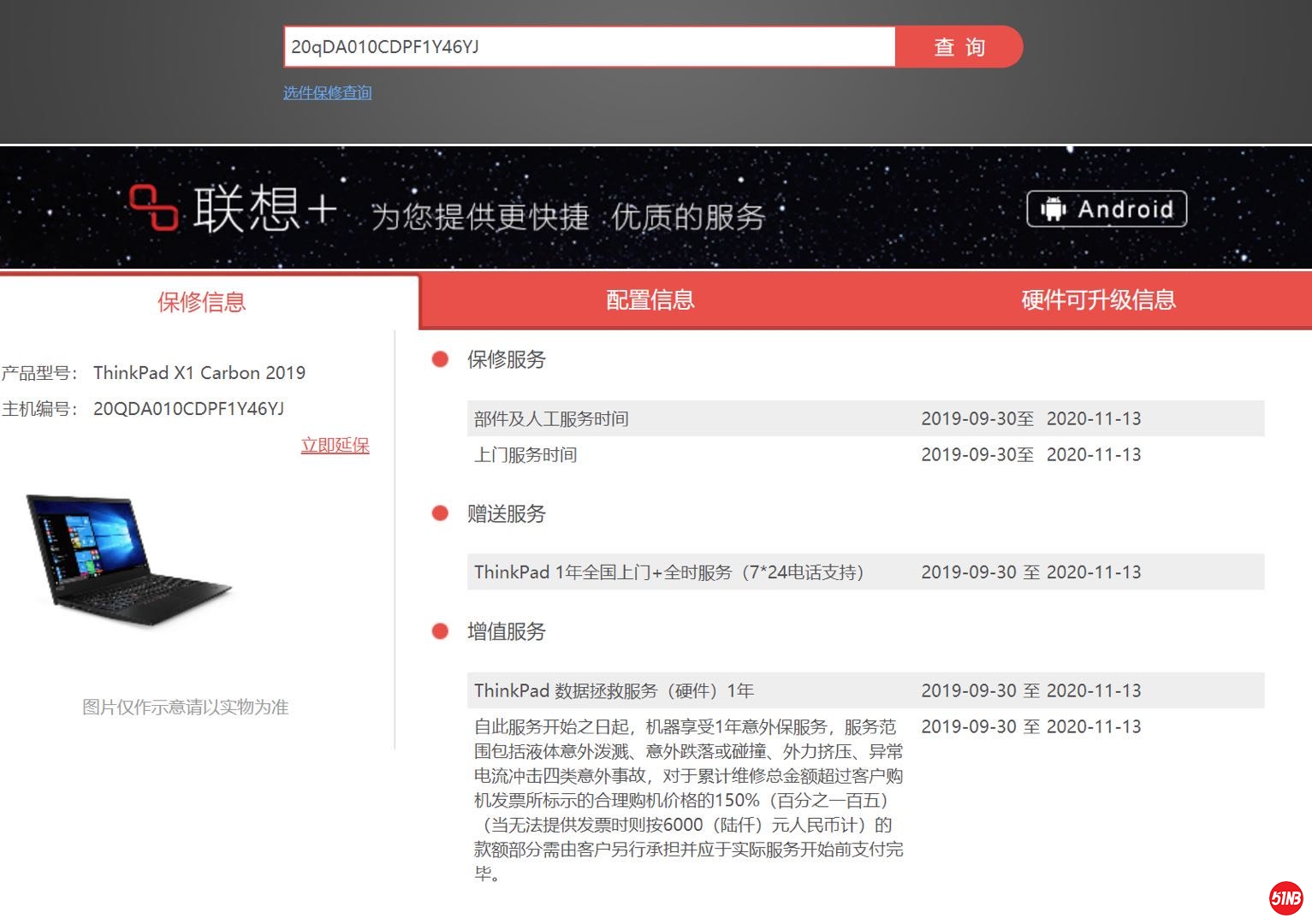Click the 立即延保 extend warranty link
The image size is (1312, 924).
[335, 445]
